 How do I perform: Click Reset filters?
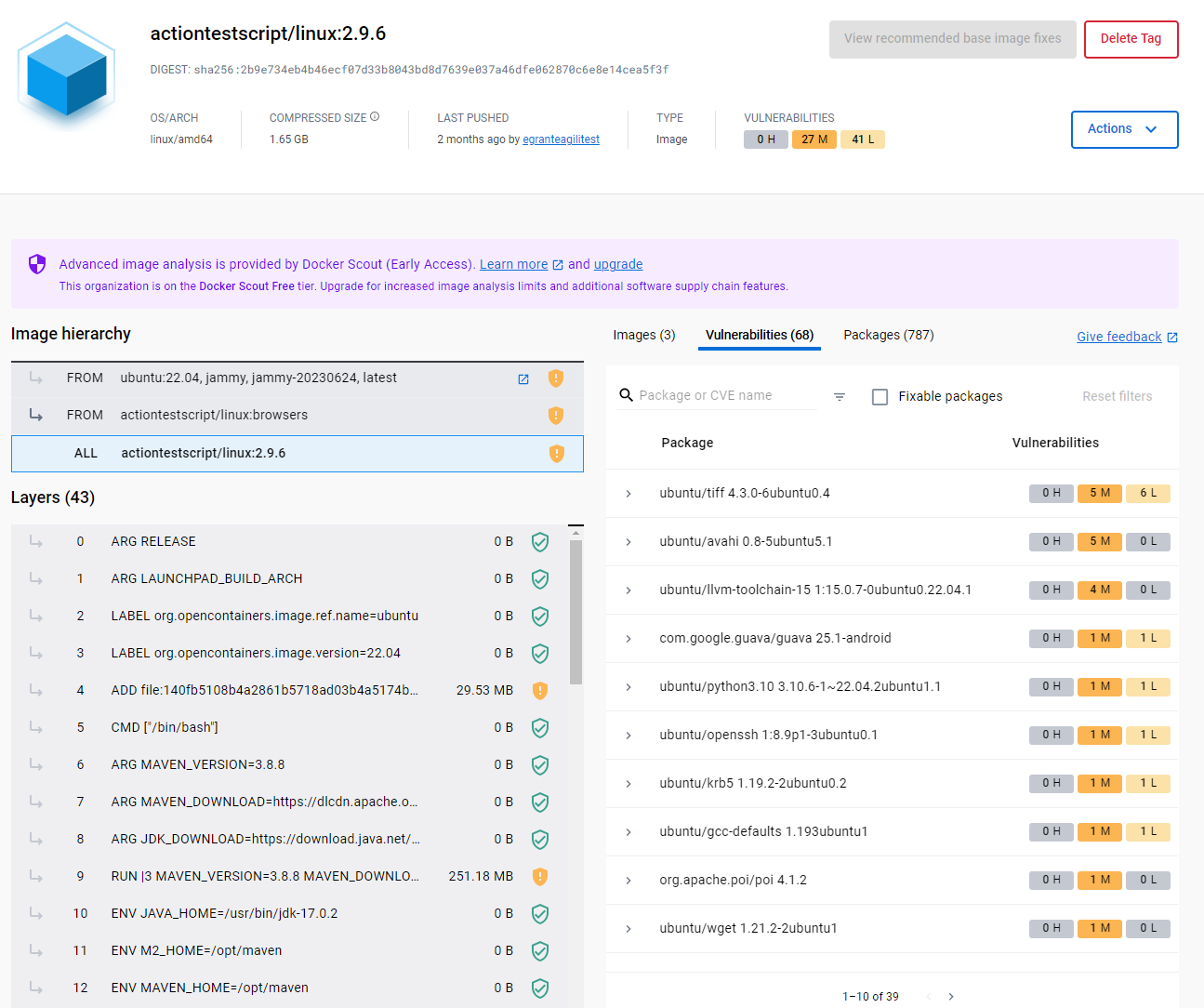(x=1117, y=396)
